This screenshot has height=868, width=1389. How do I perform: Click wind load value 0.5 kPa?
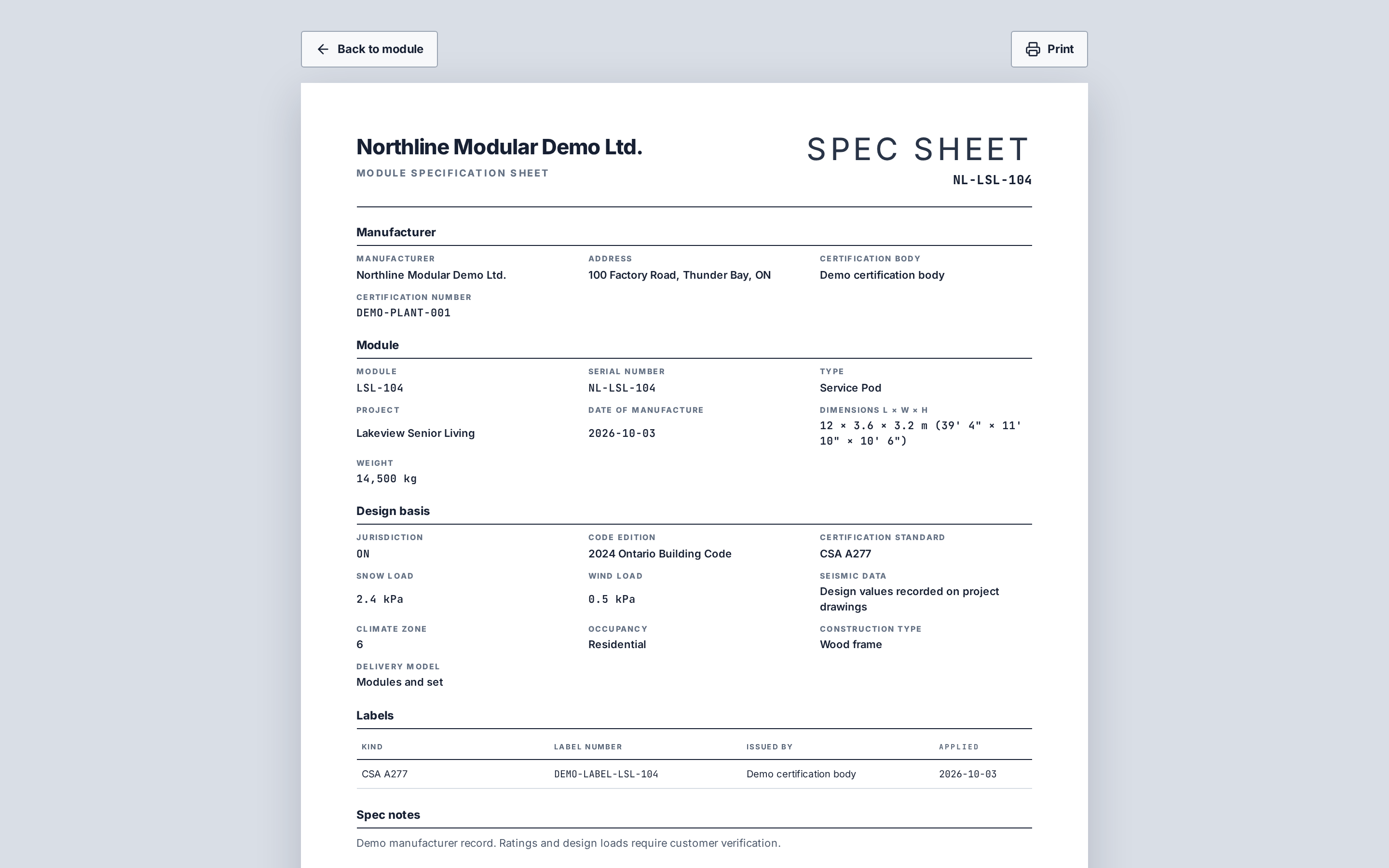pos(611,599)
